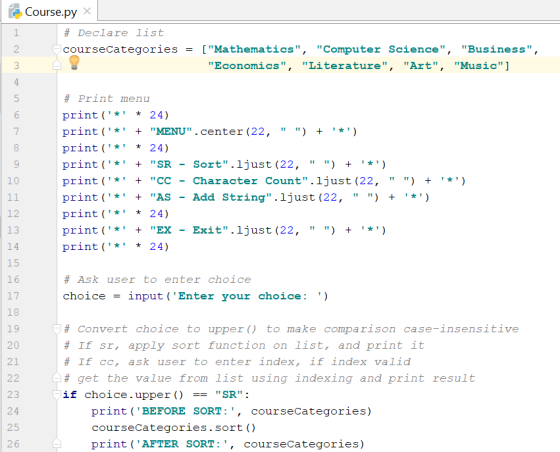
Task: Click the choice variable on line 17
Action: [x=84, y=296]
